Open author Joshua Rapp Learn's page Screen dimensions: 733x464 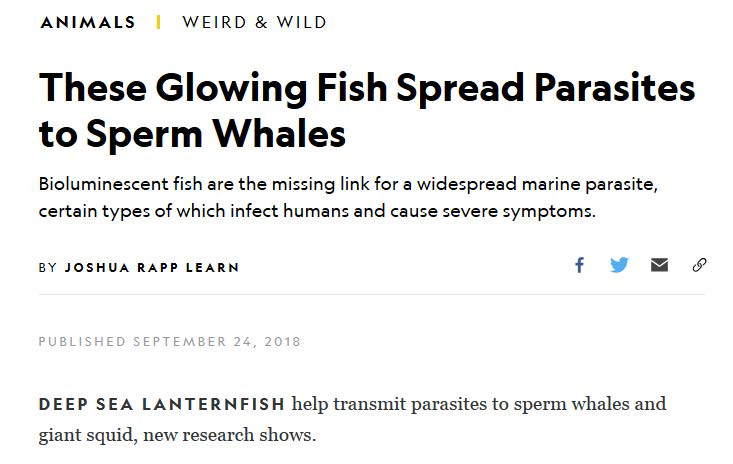(x=152, y=267)
